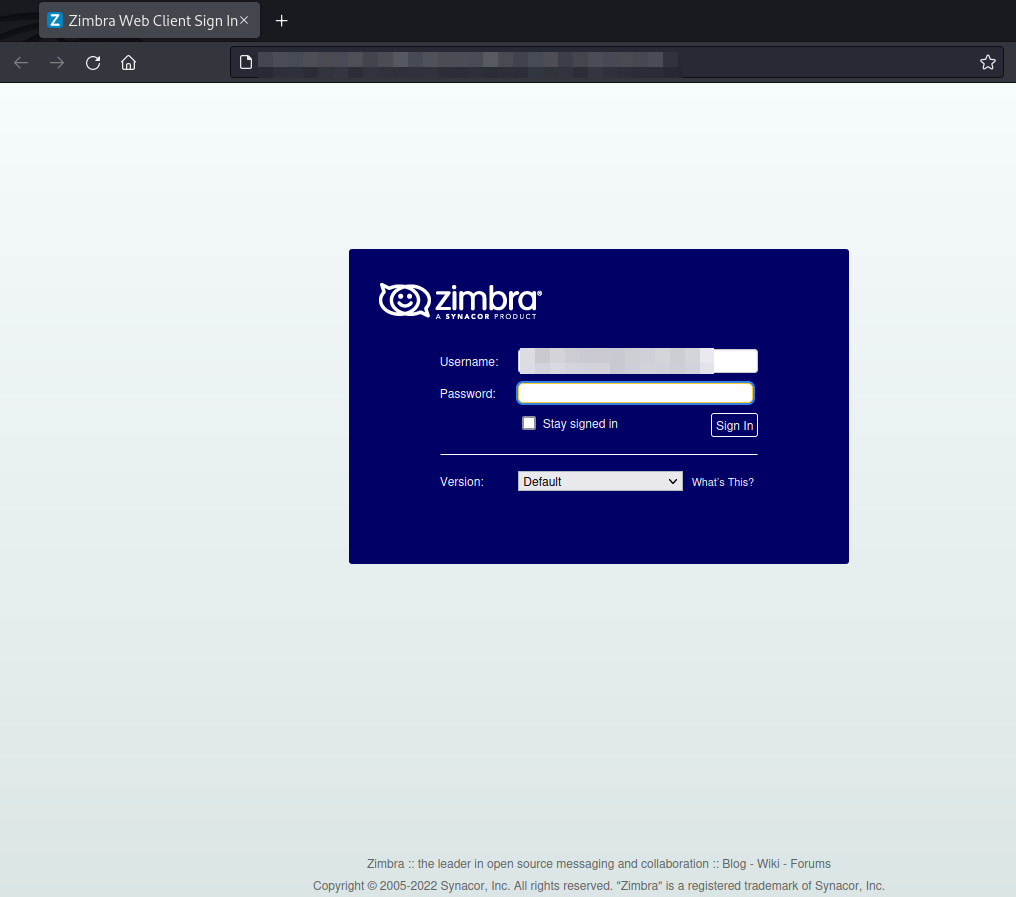1016x897 pixels.
Task: Click into the Username input field
Action: pyautogui.click(x=637, y=361)
